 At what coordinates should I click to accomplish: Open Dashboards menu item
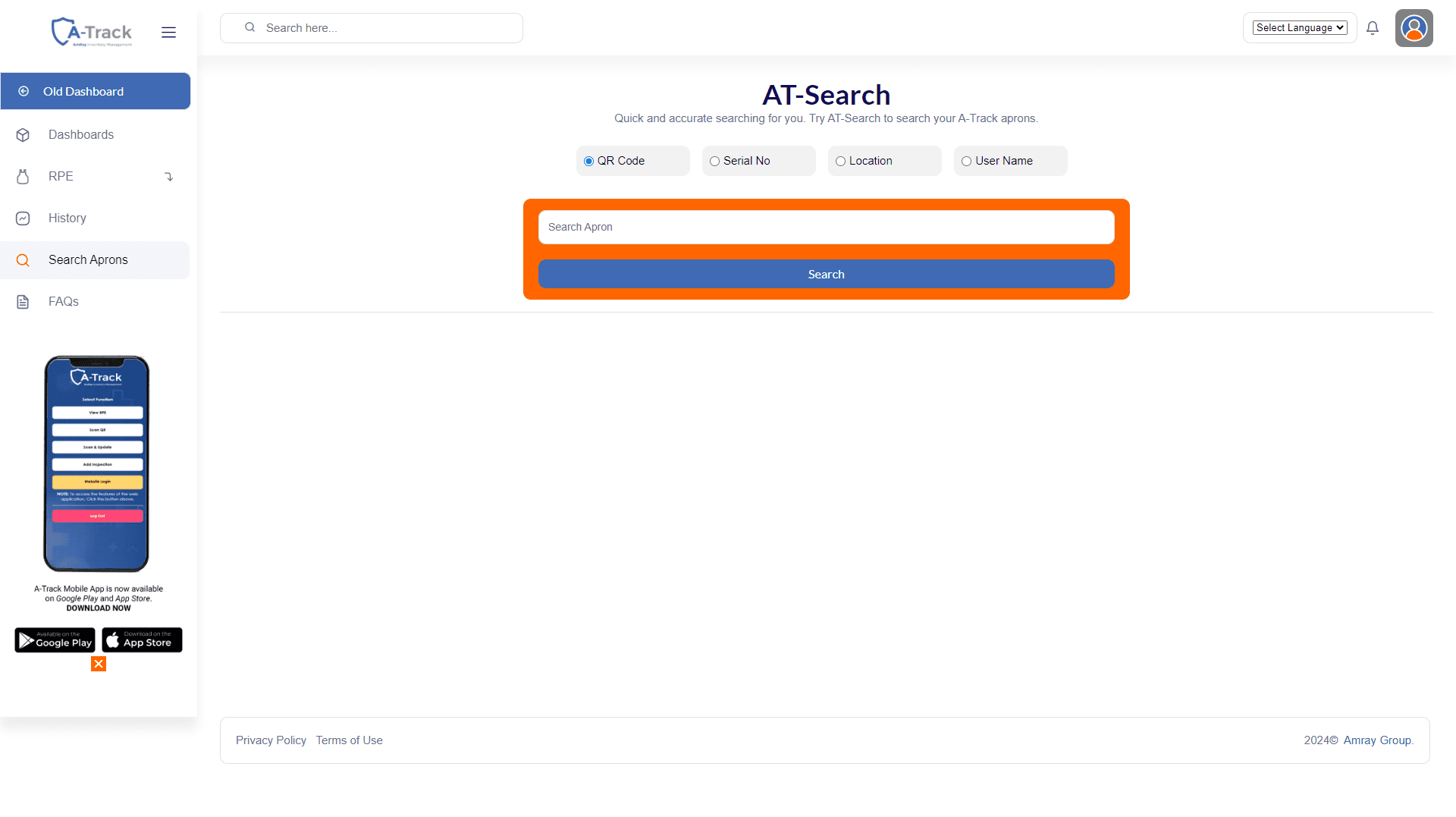point(96,134)
